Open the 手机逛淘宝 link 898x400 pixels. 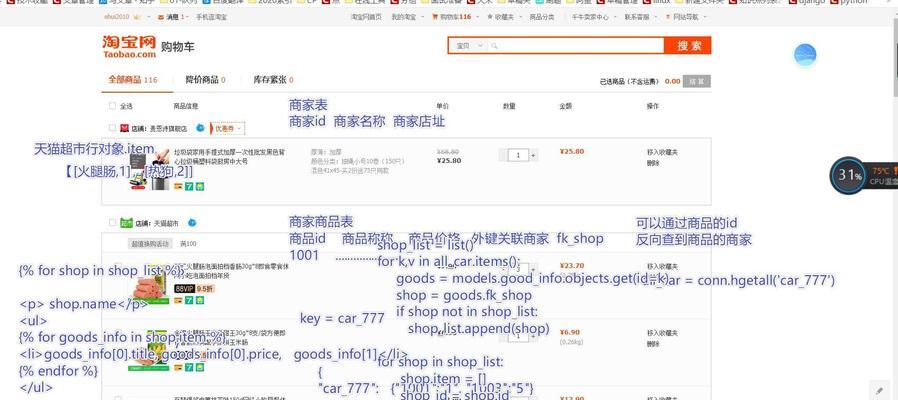coord(211,17)
